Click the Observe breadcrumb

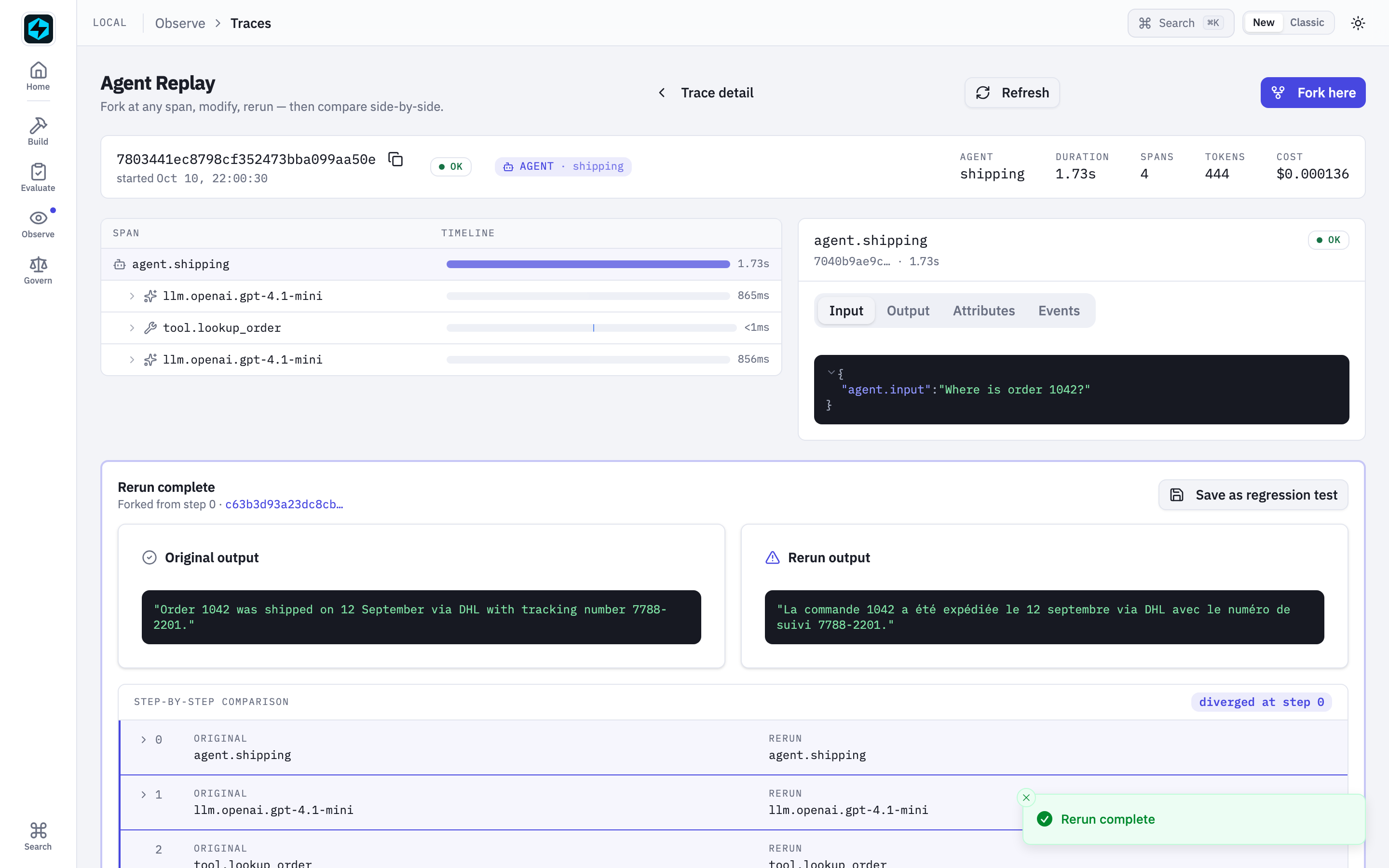coord(179,23)
